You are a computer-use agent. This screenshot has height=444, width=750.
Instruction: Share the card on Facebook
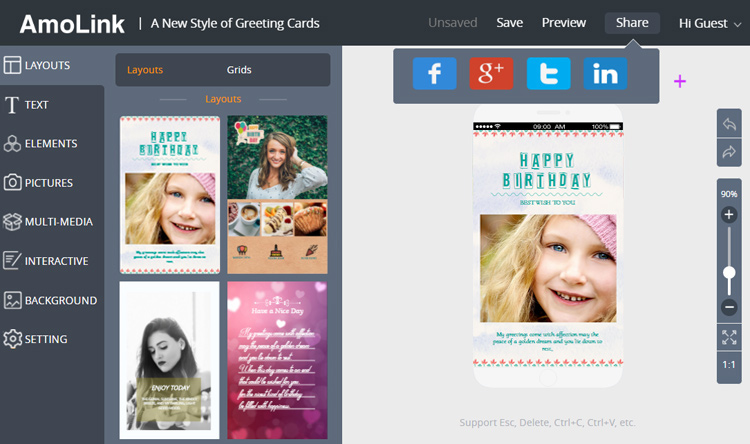pyautogui.click(x=434, y=74)
